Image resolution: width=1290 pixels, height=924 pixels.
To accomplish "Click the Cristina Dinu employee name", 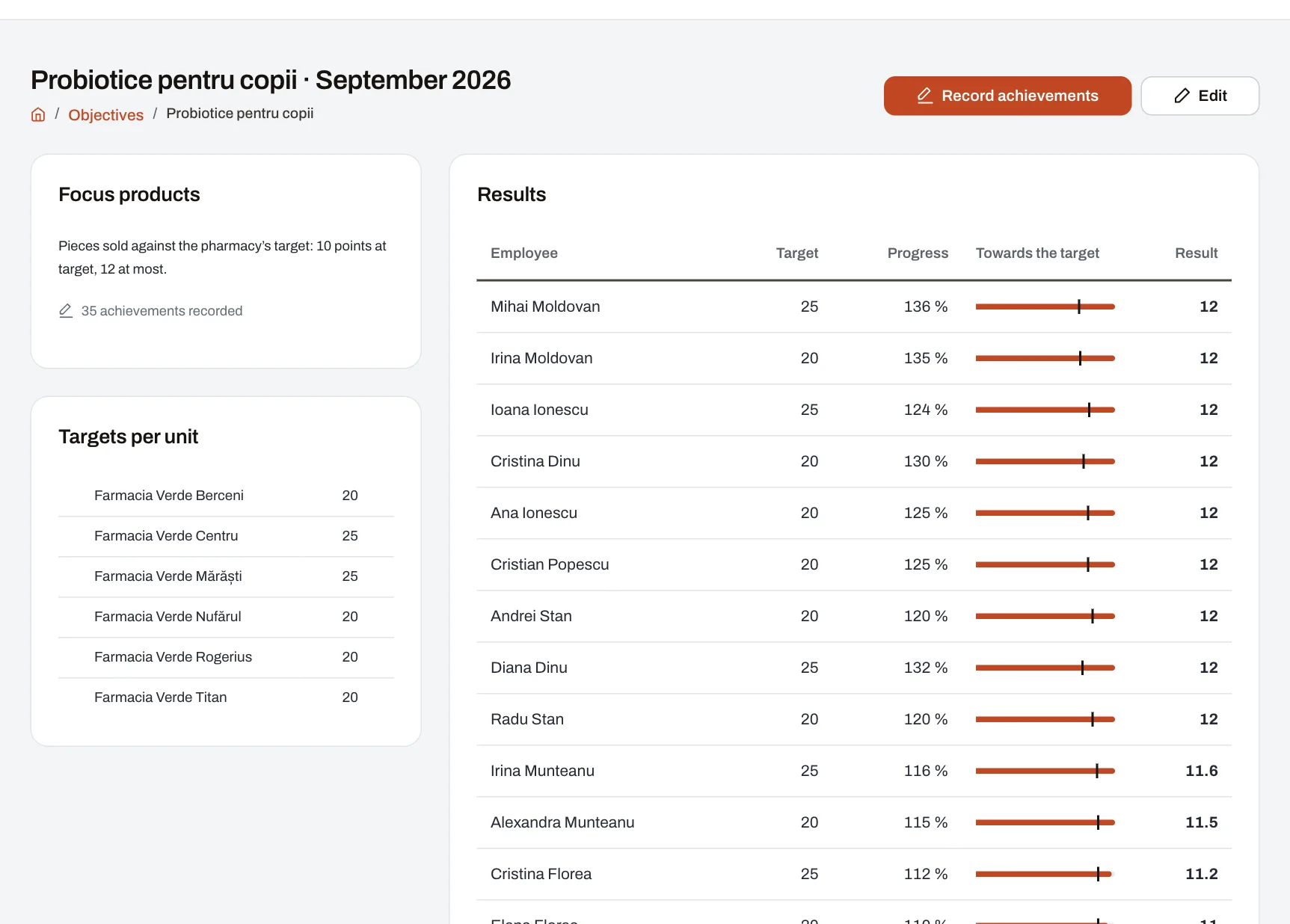I will pos(535,461).
